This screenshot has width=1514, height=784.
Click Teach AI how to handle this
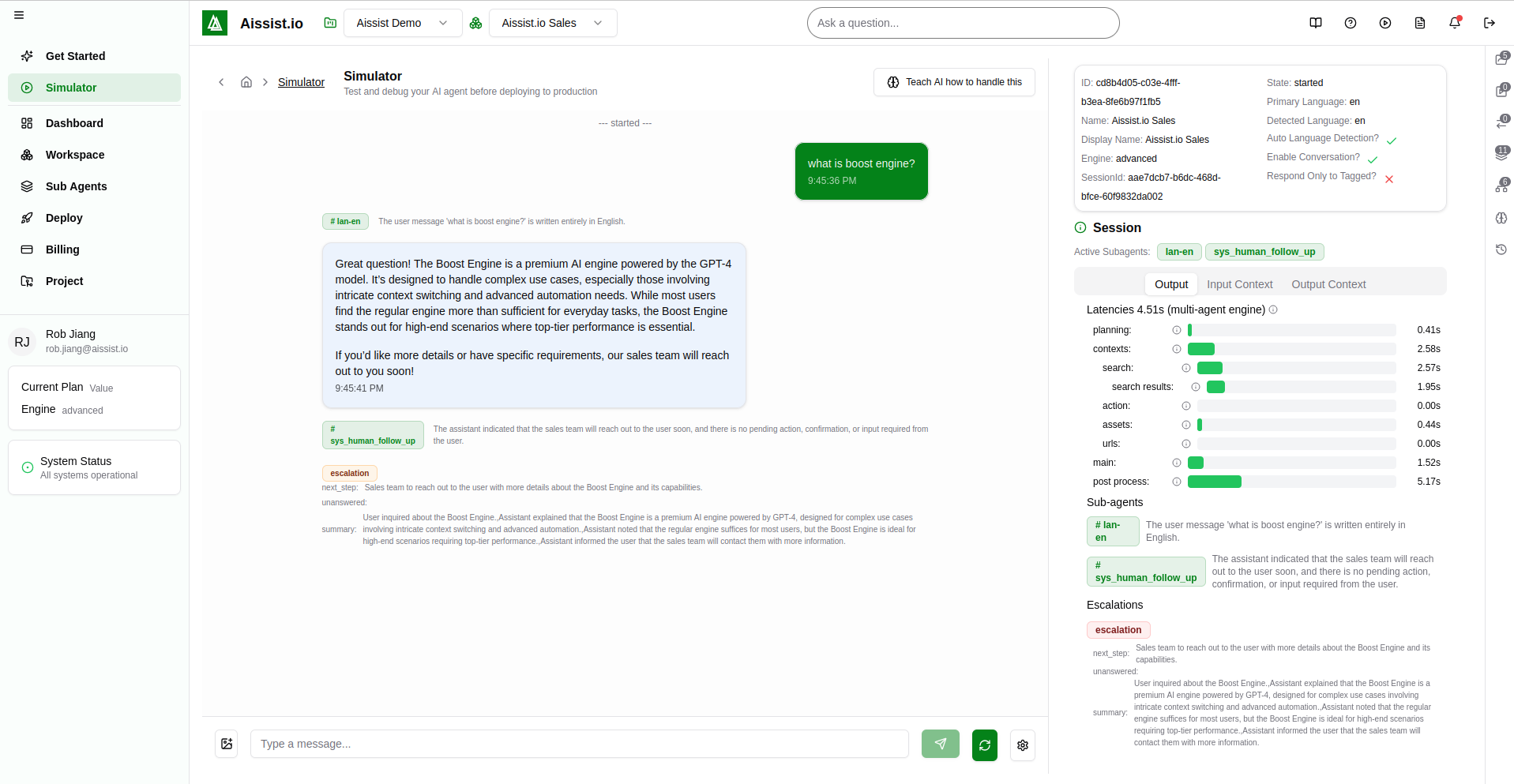953,82
